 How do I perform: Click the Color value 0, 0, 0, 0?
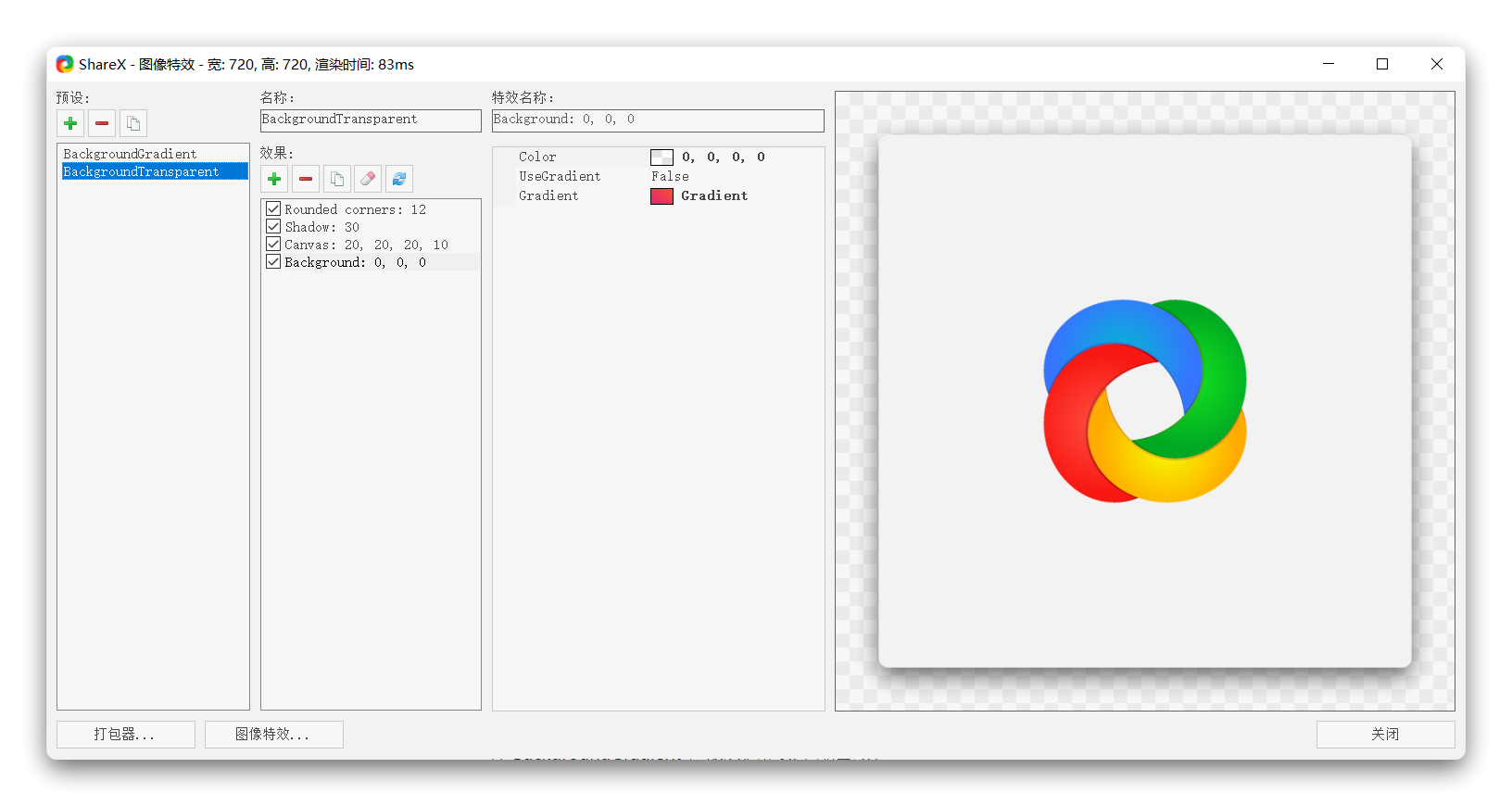point(724,157)
